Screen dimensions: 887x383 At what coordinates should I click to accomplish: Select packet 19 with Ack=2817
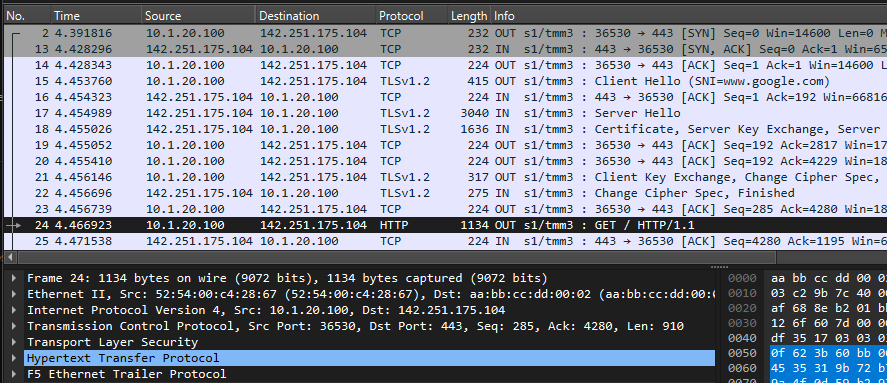pos(446,145)
